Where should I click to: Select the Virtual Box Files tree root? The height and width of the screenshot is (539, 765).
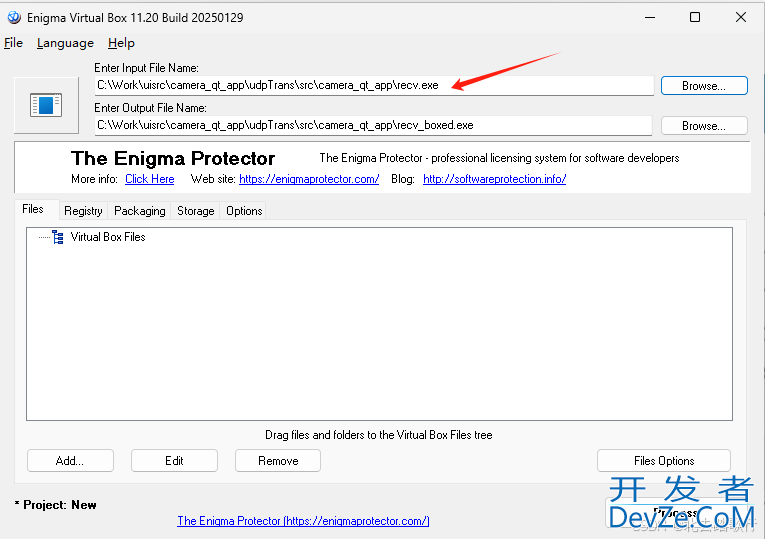coord(108,237)
